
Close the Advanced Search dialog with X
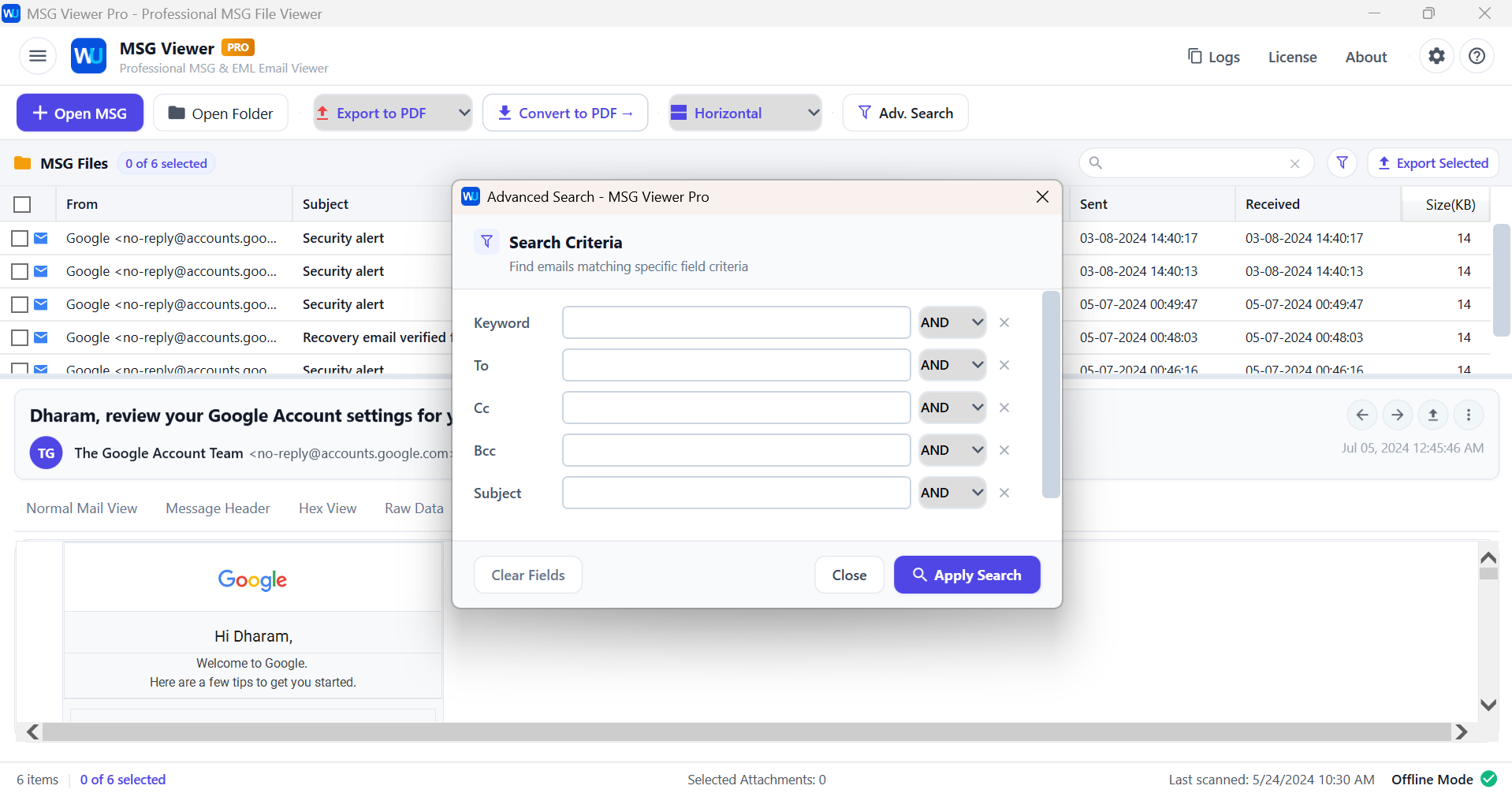(x=1042, y=196)
